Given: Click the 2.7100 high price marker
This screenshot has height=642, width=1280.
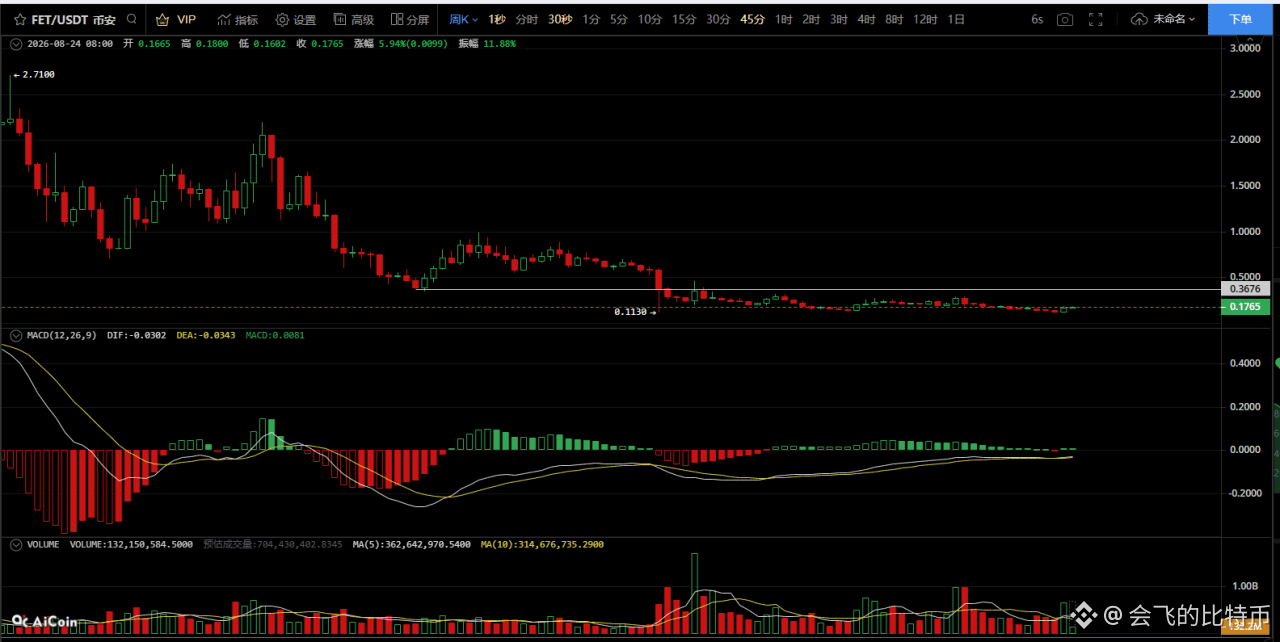Looking at the screenshot, I should click(34, 75).
